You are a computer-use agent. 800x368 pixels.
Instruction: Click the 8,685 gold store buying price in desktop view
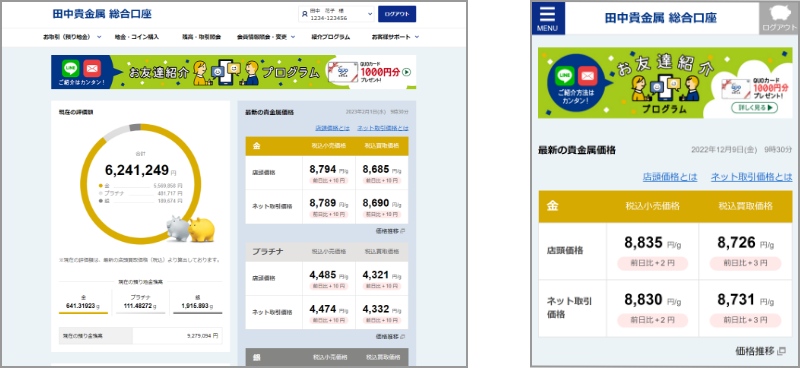376,169
